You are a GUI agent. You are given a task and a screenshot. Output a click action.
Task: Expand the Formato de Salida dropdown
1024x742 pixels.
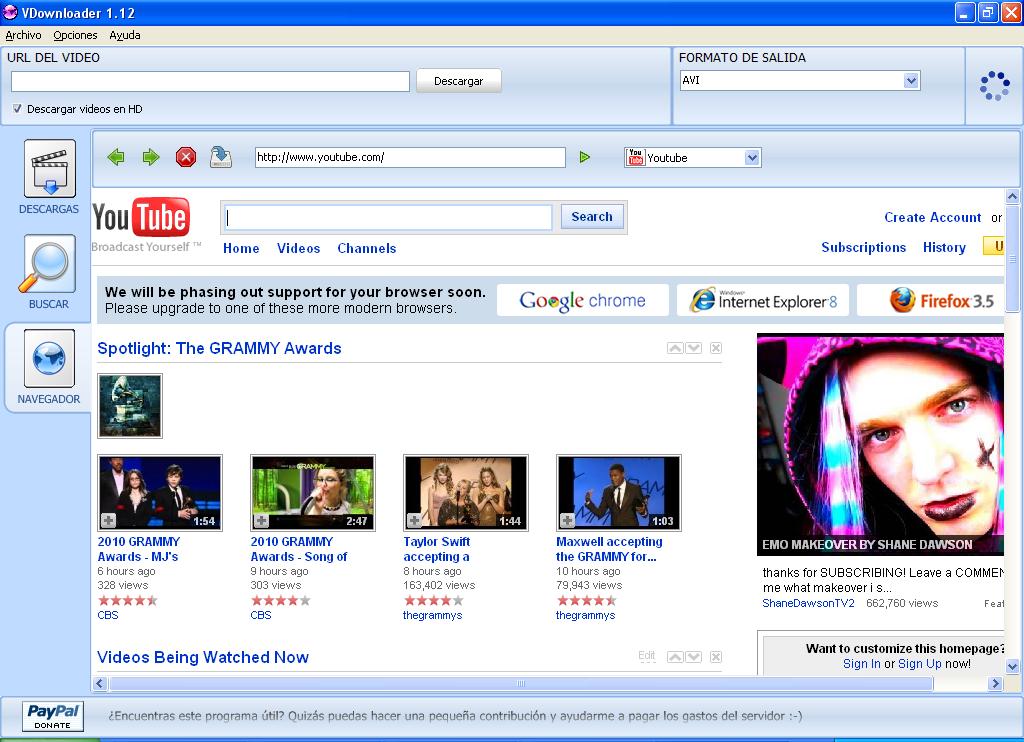[911, 80]
